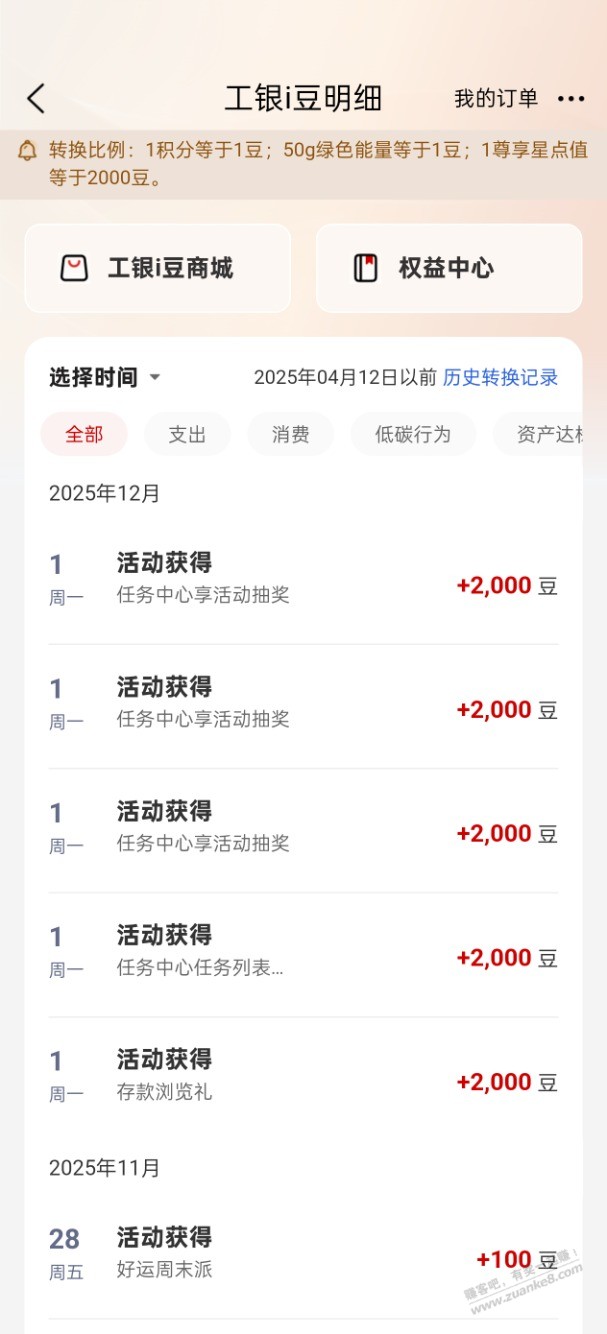
Task: Click the arrow beside 选择时间
Action: [x=155, y=378]
